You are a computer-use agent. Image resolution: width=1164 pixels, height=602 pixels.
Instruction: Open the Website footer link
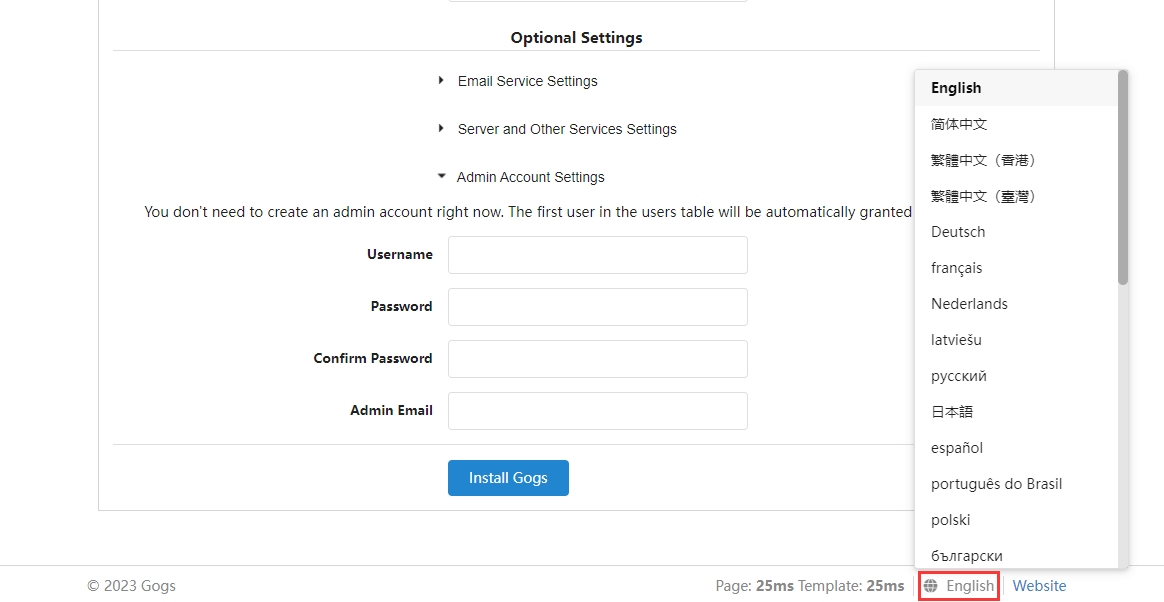[1039, 586]
